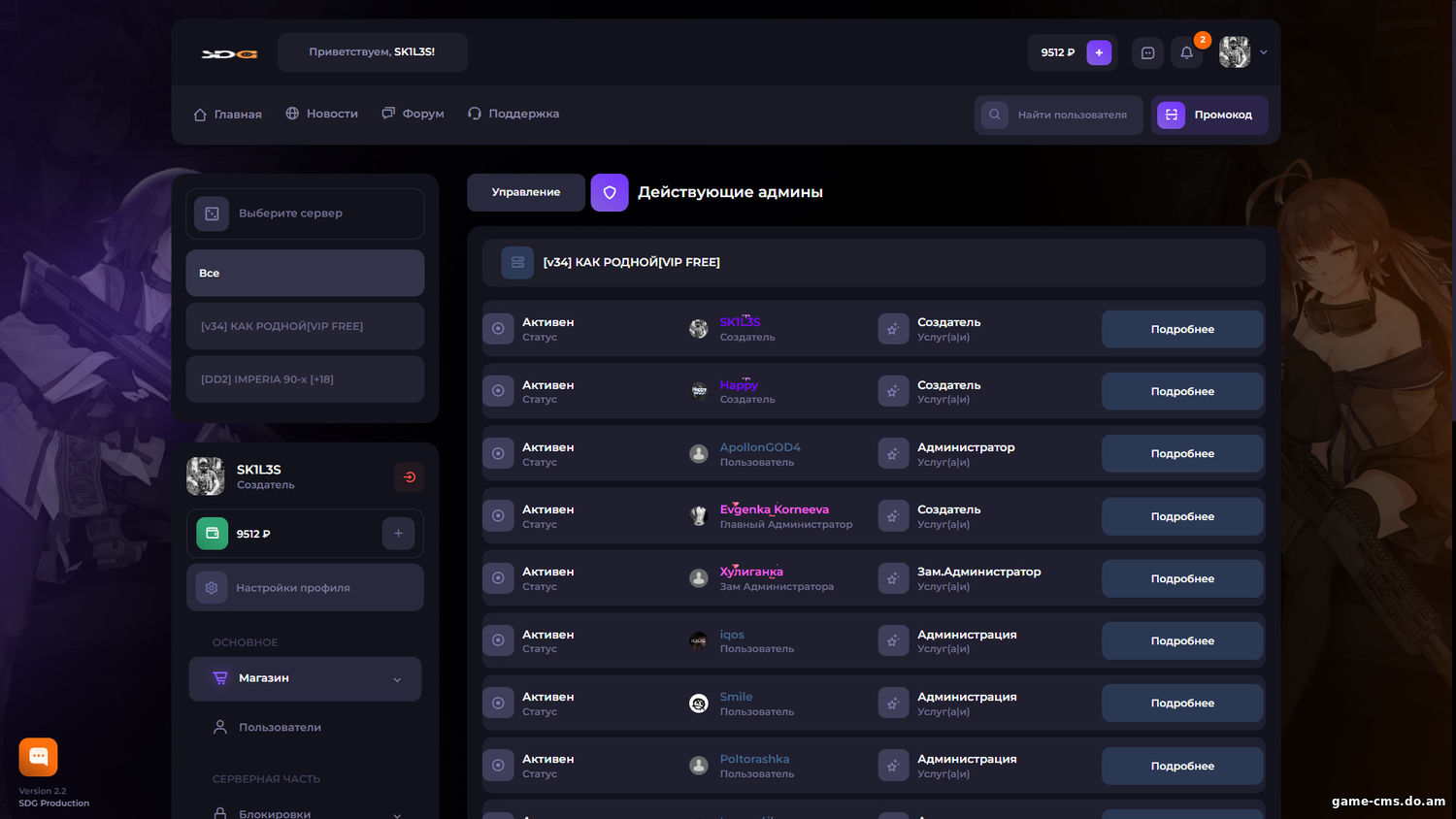The height and width of the screenshot is (819, 1456).
Task: Open the notifications bell icon
Action: pos(1186,52)
